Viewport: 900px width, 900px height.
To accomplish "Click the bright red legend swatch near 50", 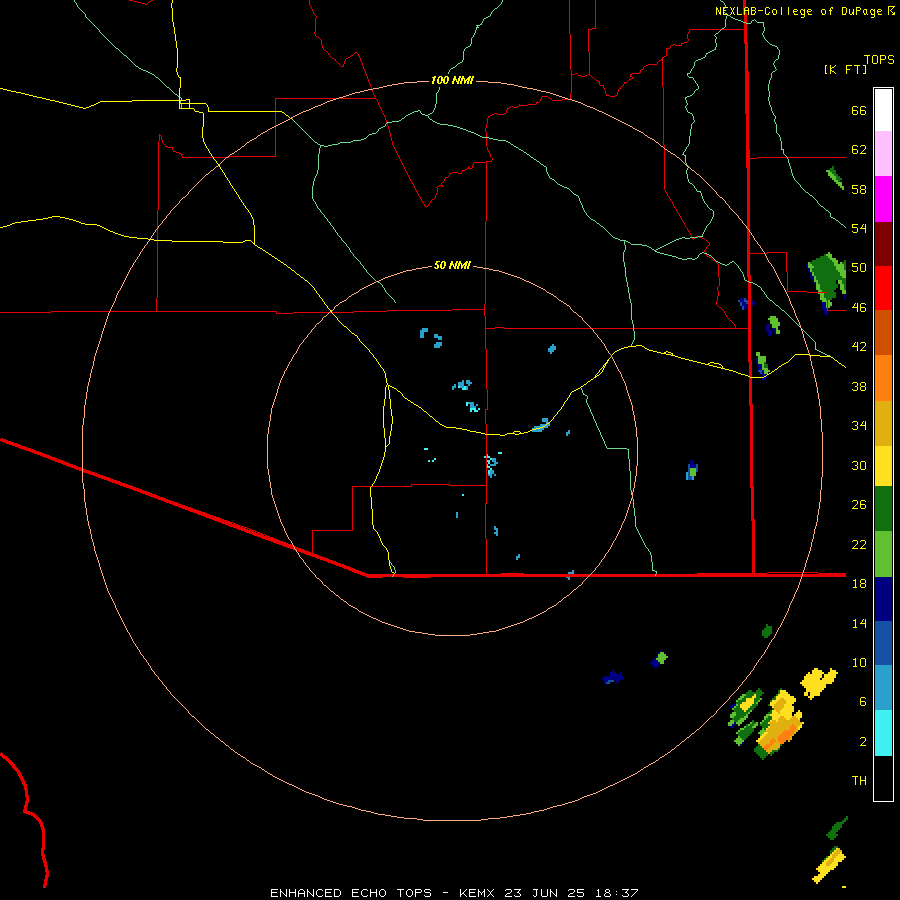I will click(883, 288).
